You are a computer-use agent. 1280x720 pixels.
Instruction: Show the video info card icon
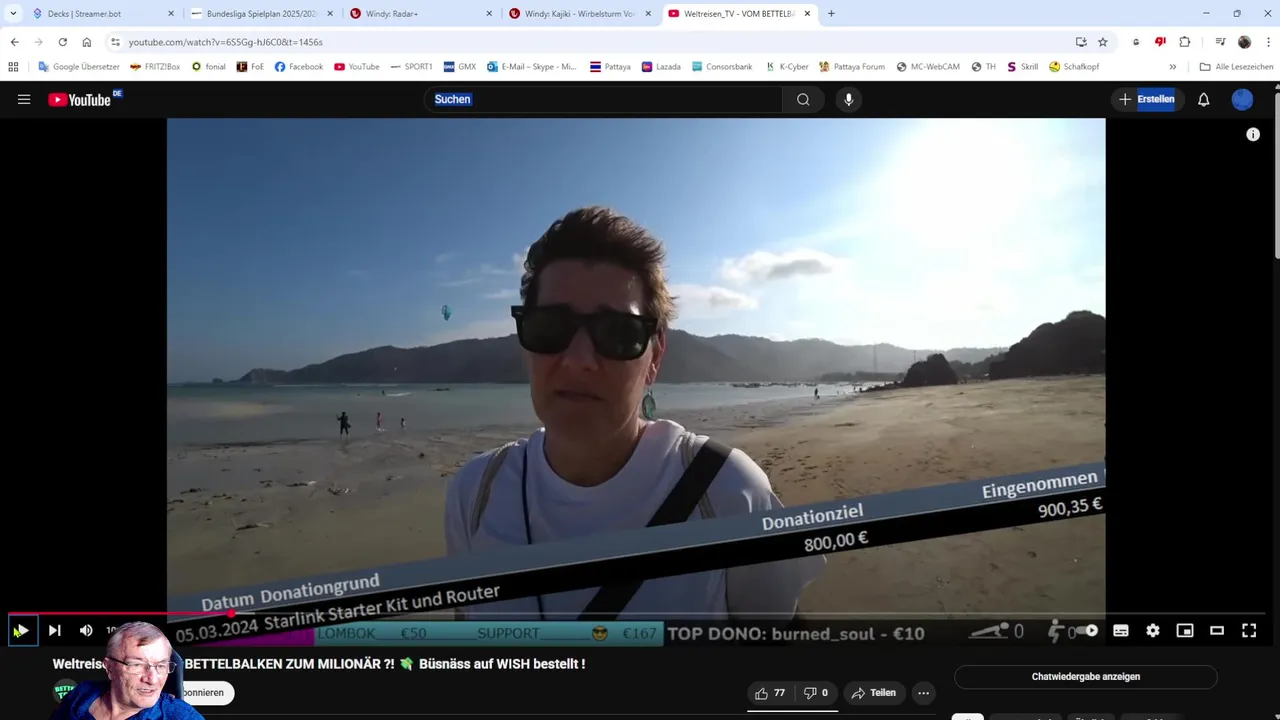pos(1253,134)
